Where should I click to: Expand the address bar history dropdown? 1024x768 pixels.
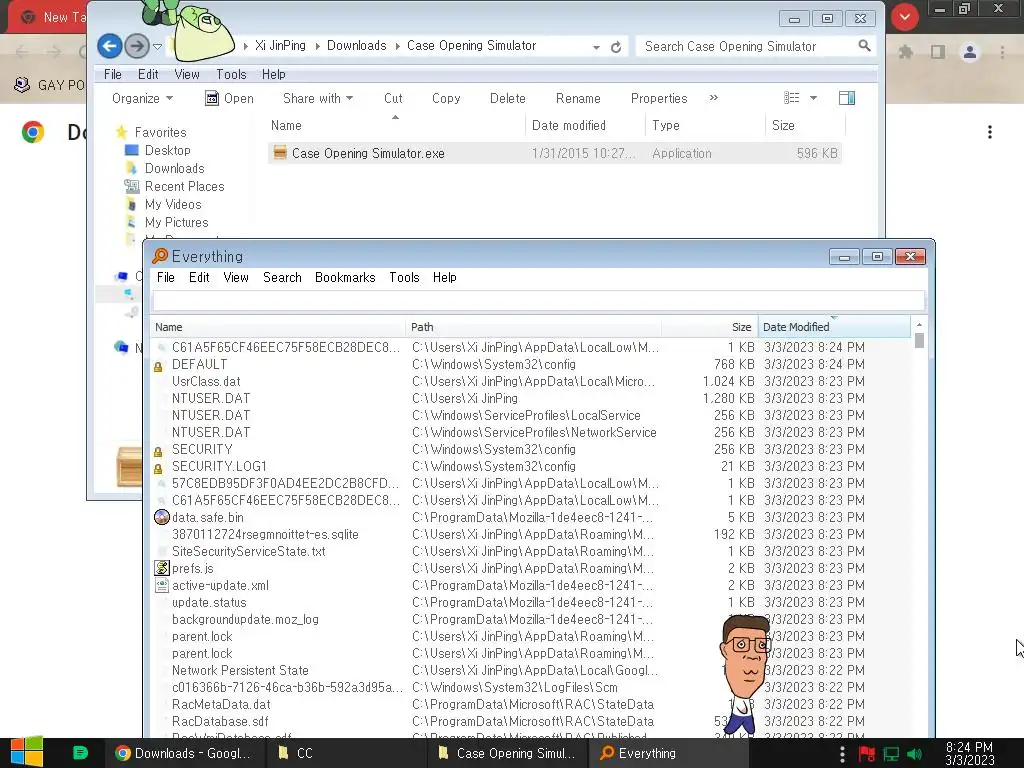(596, 47)
